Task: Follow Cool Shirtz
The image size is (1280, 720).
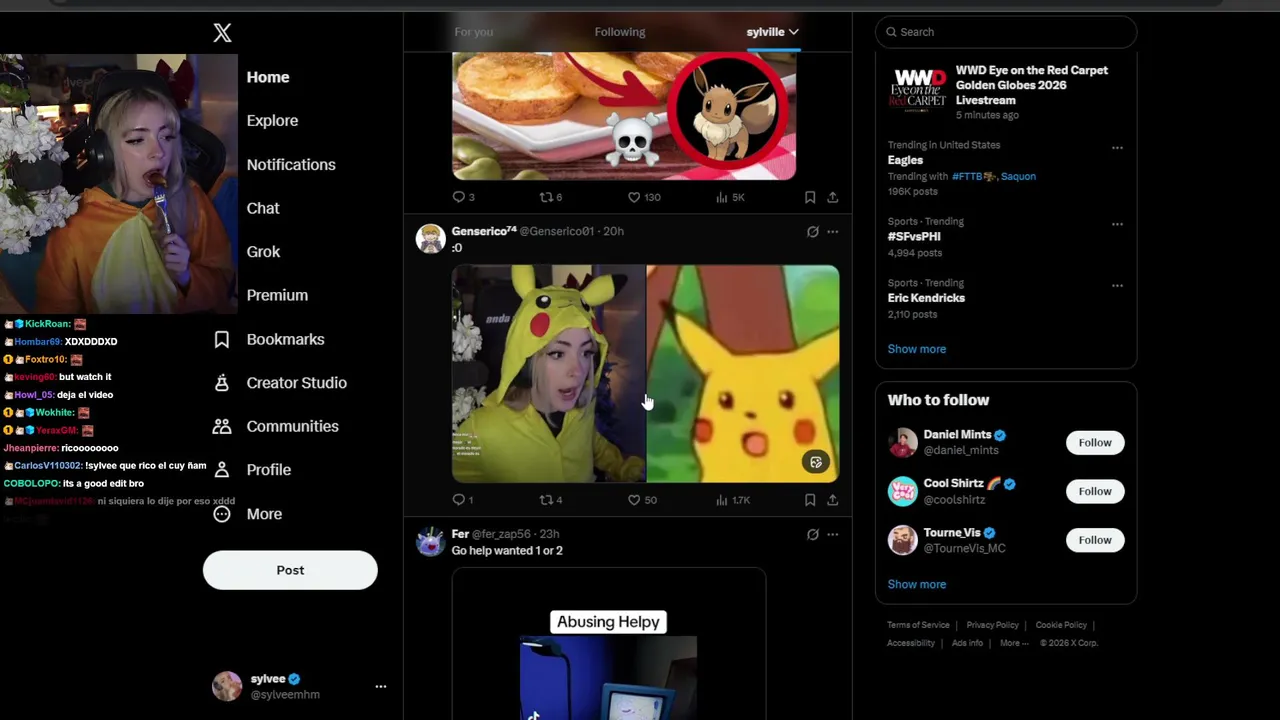Action: coord(1095,491)
